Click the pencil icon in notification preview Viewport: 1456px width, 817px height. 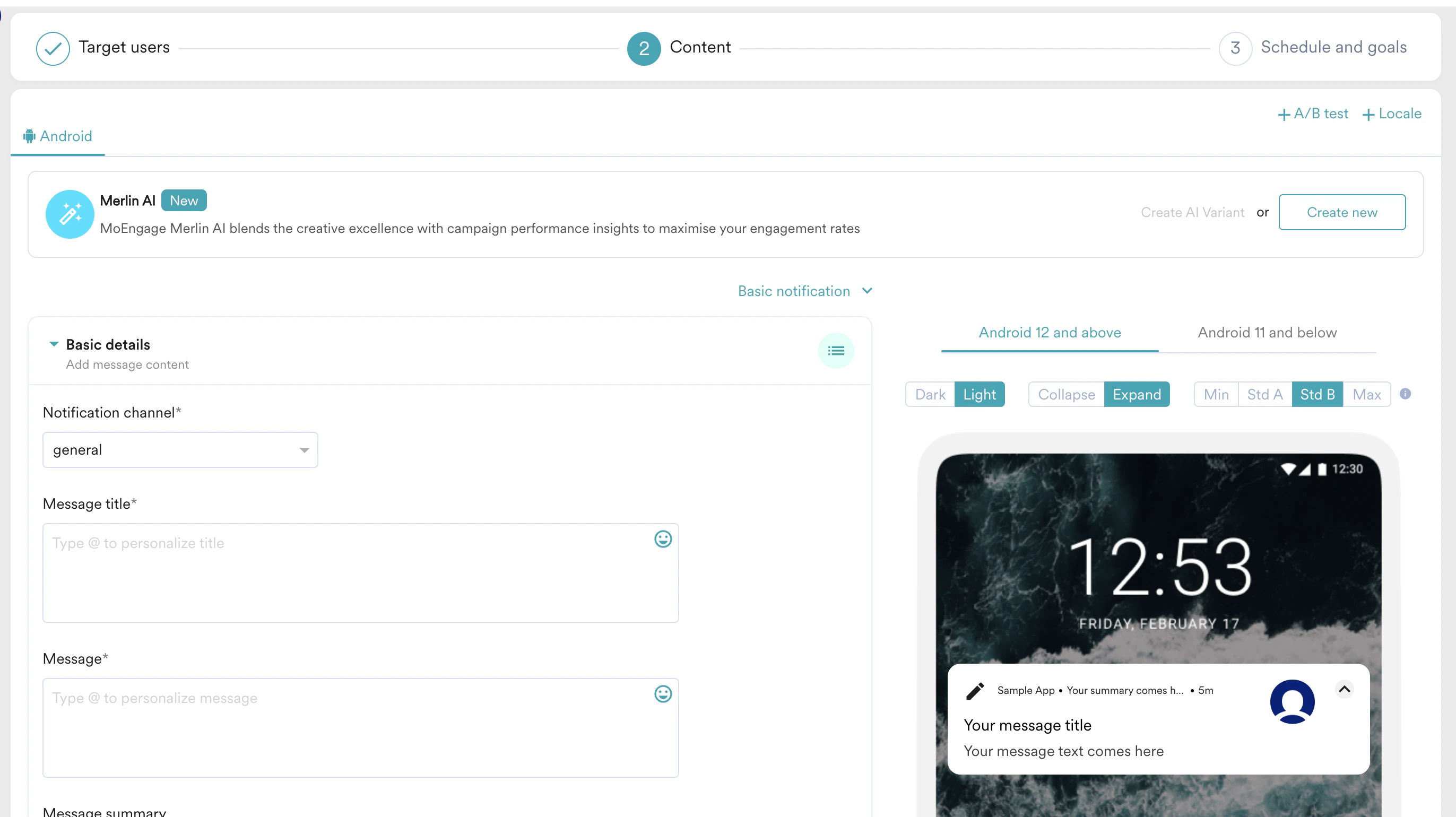coord(975,690)
